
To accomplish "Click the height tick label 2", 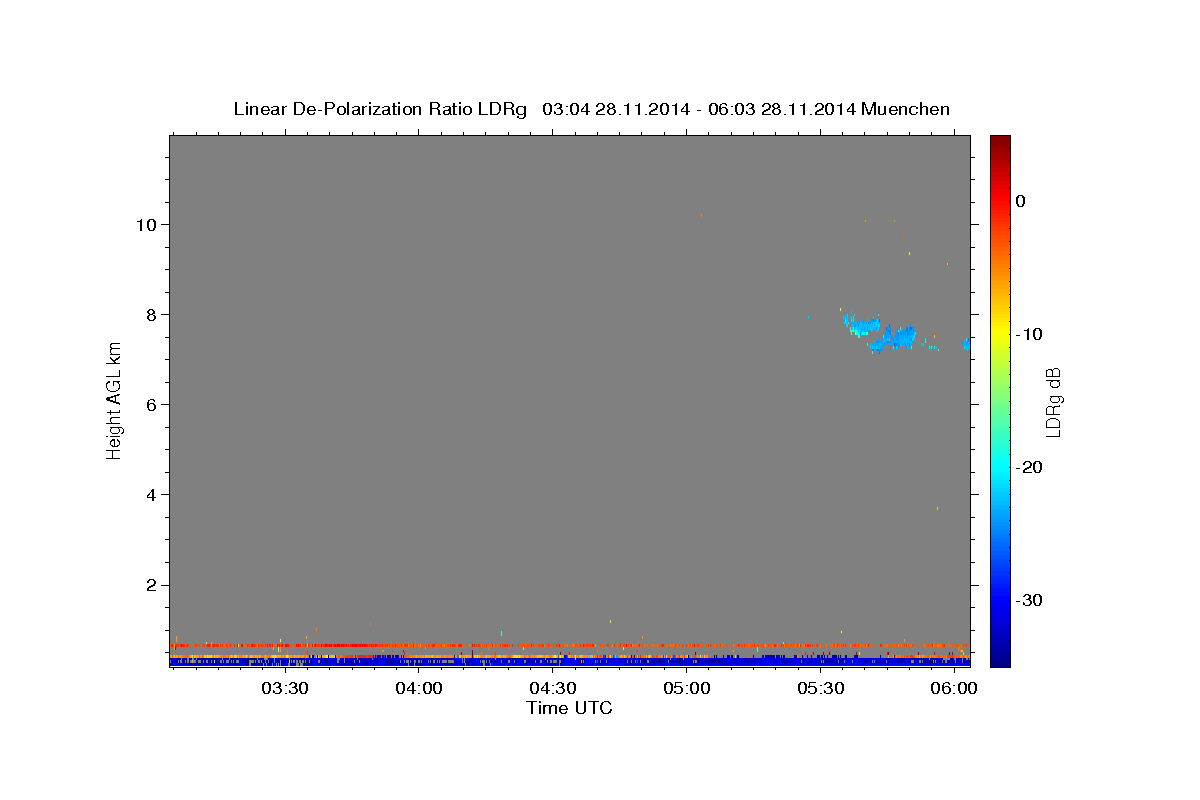I will (x=153, y=585).
